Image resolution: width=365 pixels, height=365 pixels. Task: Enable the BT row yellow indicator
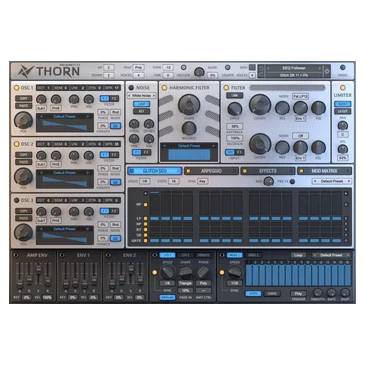tap(145, 230)
